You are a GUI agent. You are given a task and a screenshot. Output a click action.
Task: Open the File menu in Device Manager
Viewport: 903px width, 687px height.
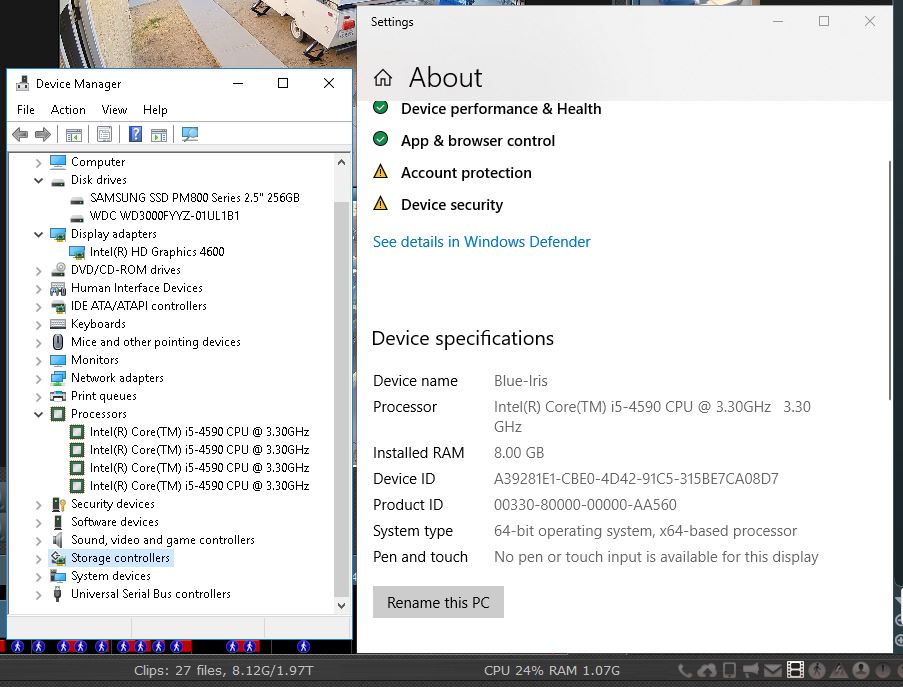(25, 109)
